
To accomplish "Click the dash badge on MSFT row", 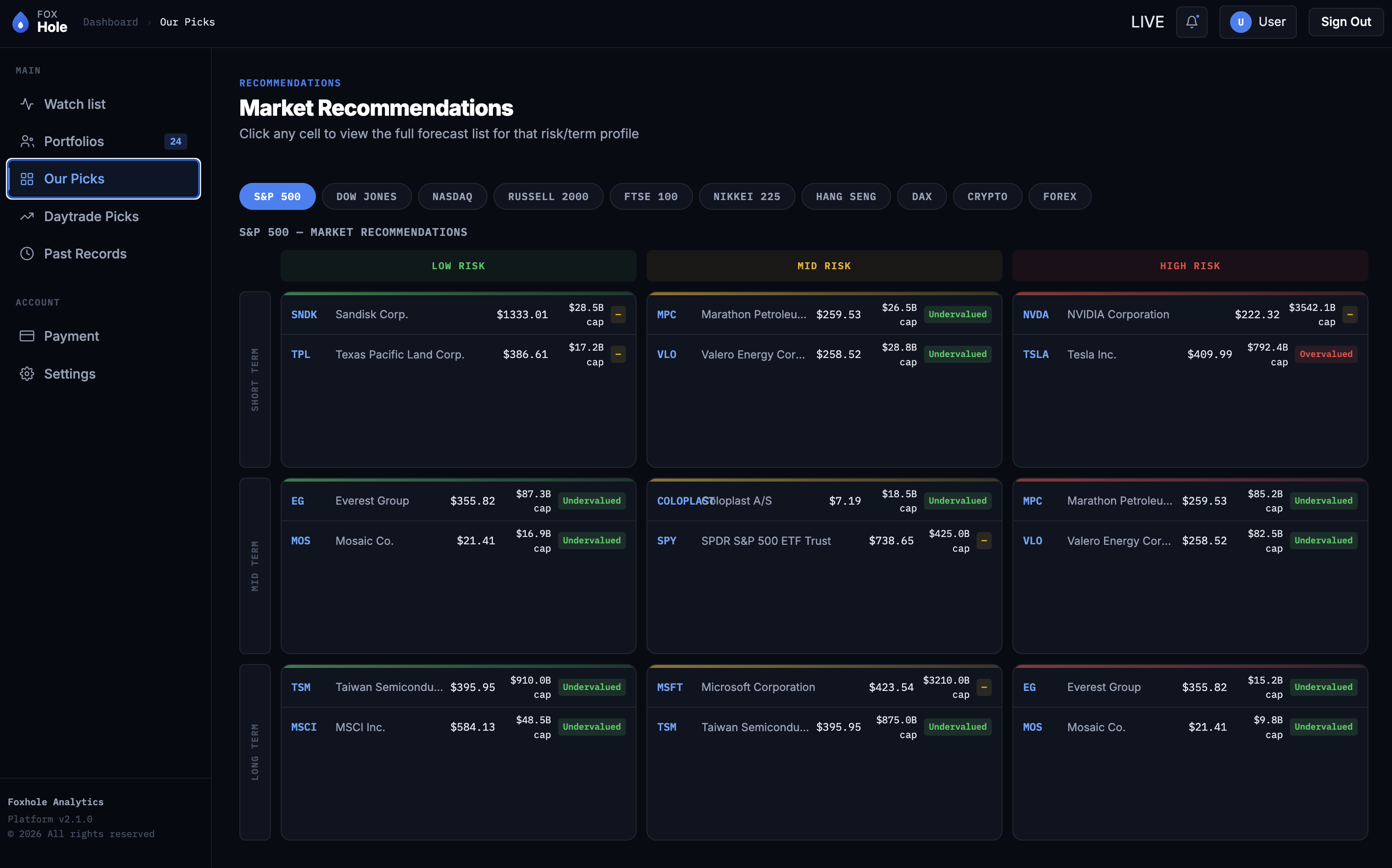I will (984, 687).
